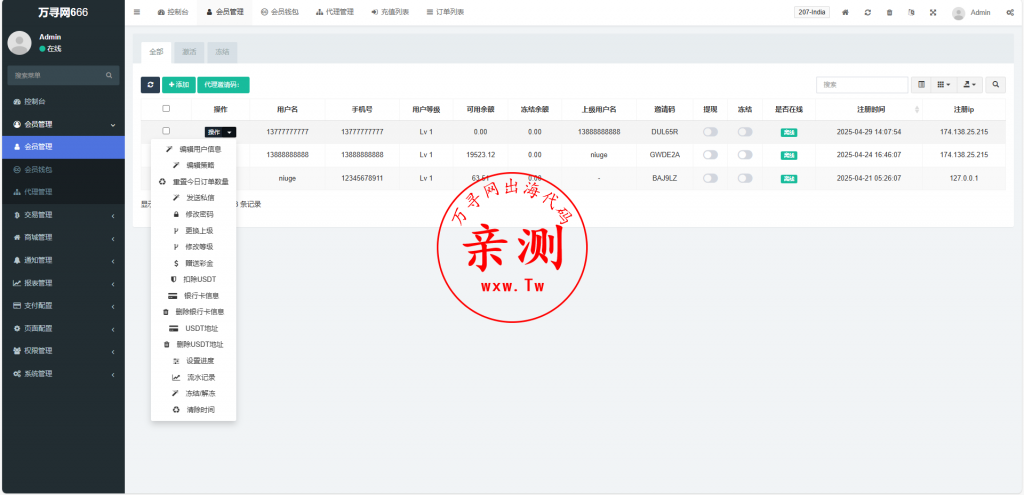Select the highlighted 会员管理 sidebar submenu item

(63, 147)
